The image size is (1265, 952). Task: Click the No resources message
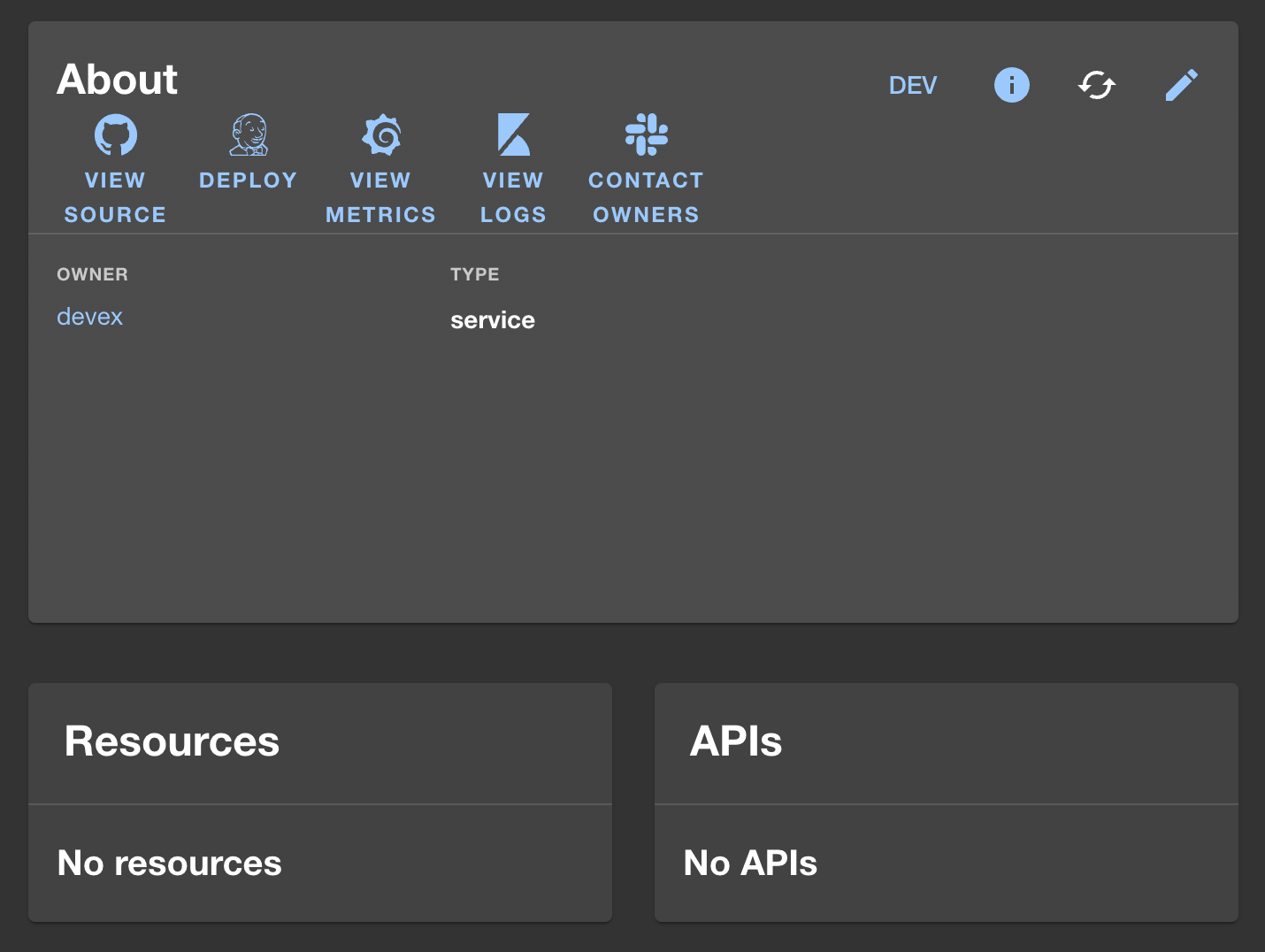[x=169, y=864]
